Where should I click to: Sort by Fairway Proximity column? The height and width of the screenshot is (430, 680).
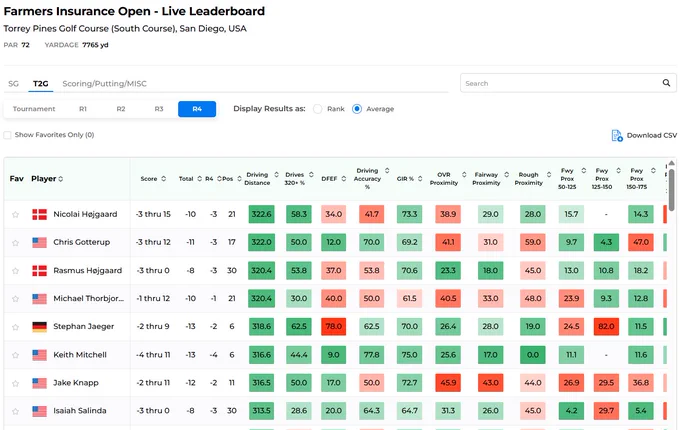[x=507, y=175]
